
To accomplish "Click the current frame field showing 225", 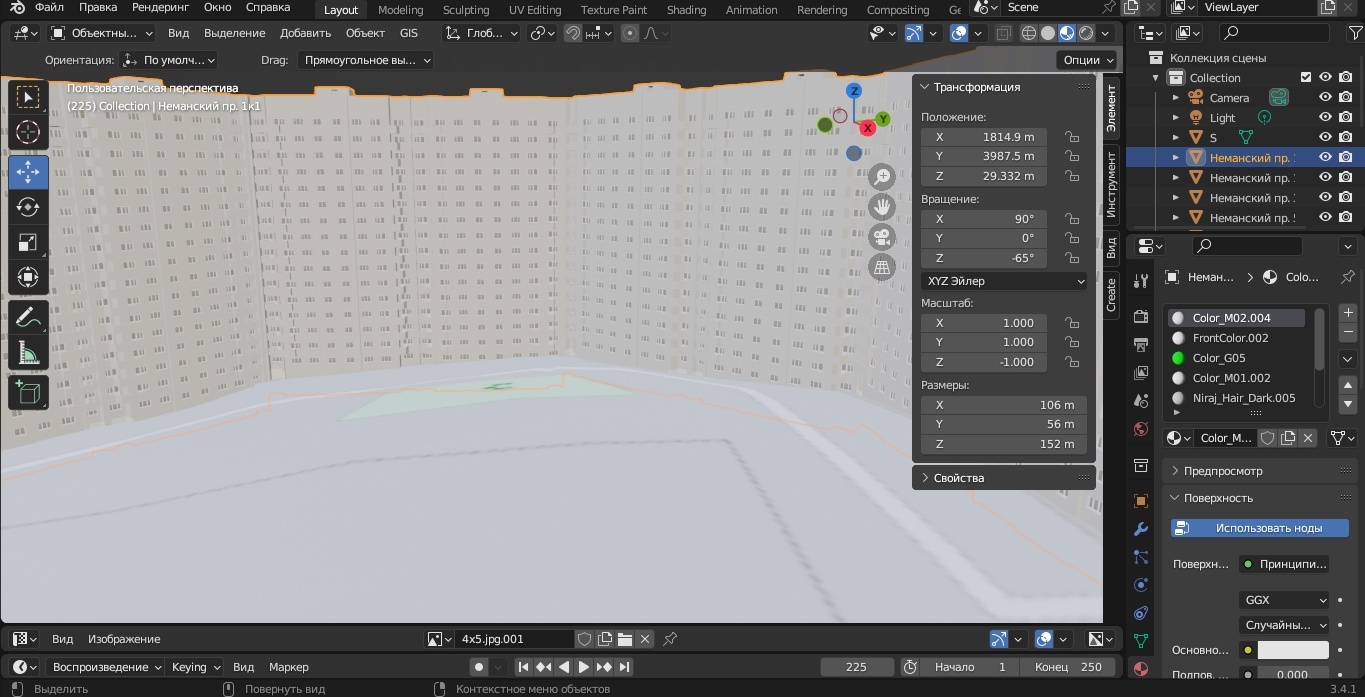I will click(x=856, y=667).
